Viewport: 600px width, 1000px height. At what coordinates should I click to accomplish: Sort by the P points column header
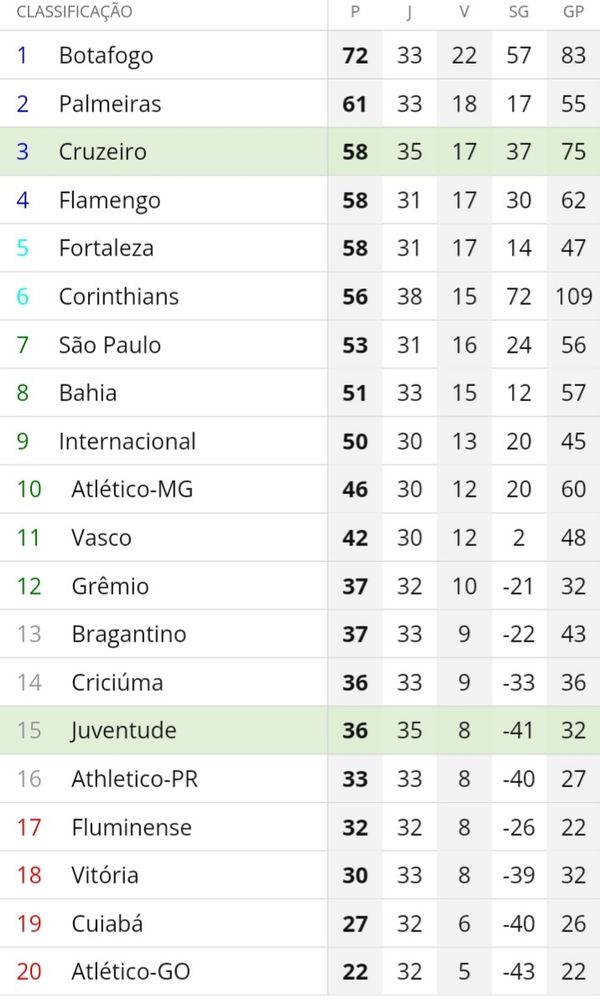coord(355,12)
